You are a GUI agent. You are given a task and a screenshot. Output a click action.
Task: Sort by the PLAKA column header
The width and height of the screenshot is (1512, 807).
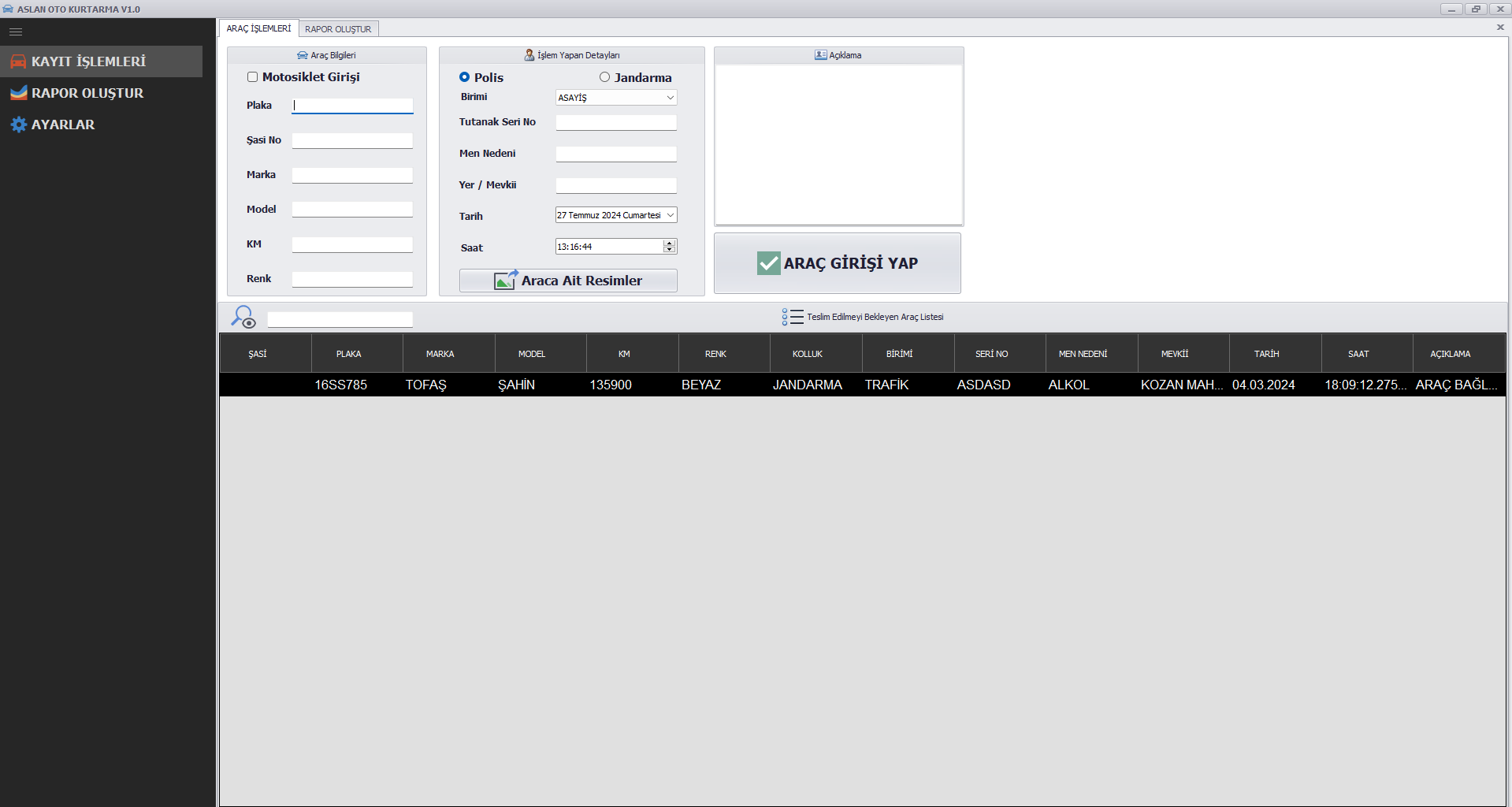(357, 354)
